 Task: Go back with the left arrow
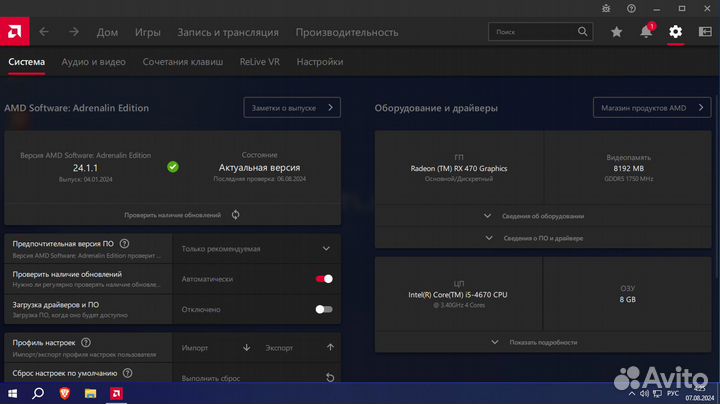[44, 32]
